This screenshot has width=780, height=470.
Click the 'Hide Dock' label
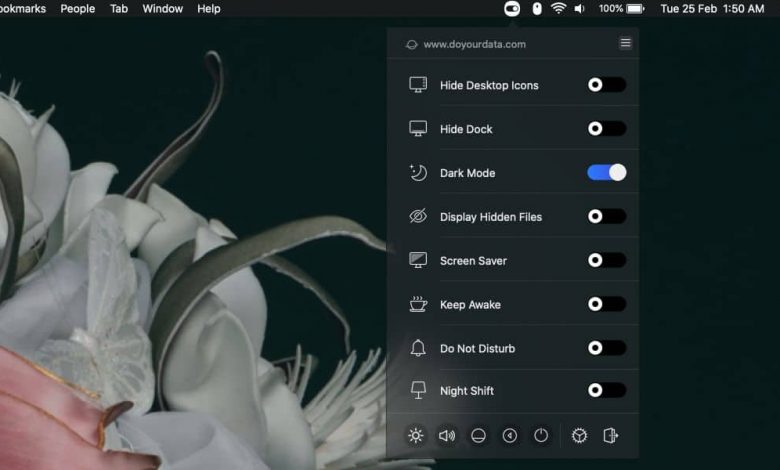click(466, 129)
